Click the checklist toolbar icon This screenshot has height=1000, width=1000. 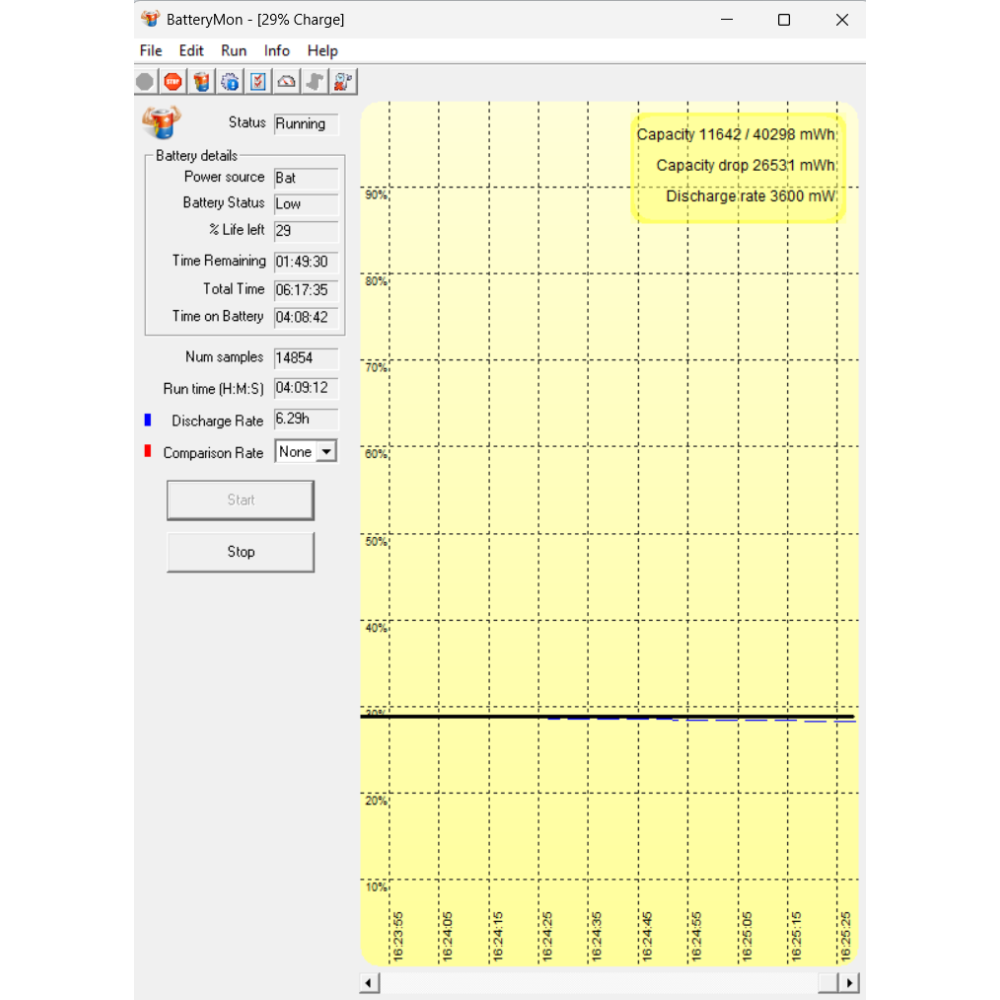258,82
